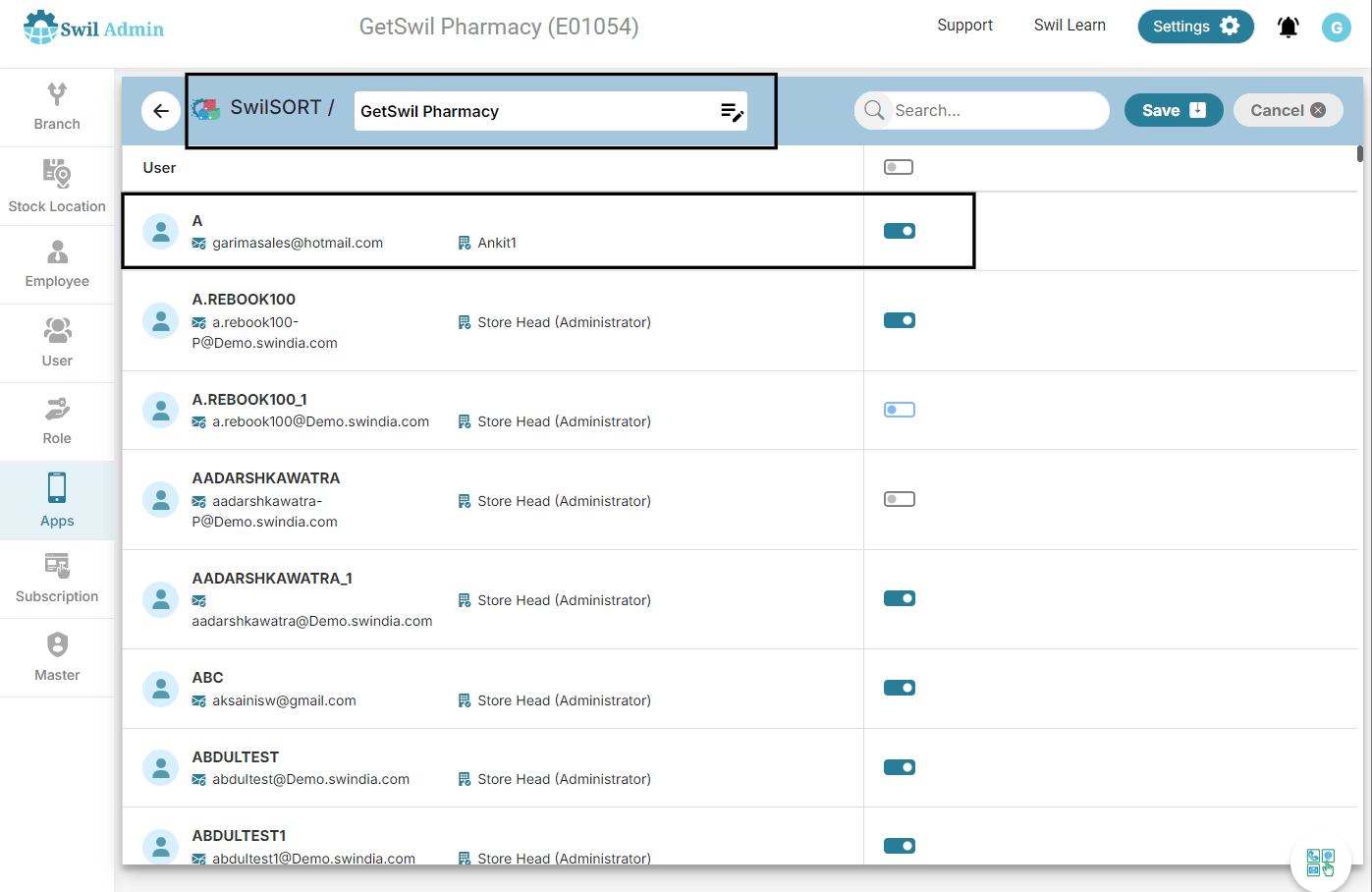Image resolution: width=1372 pixels, height=892 pixels.
Task: Click the Swil Admin logo
Action: point(93,28)
